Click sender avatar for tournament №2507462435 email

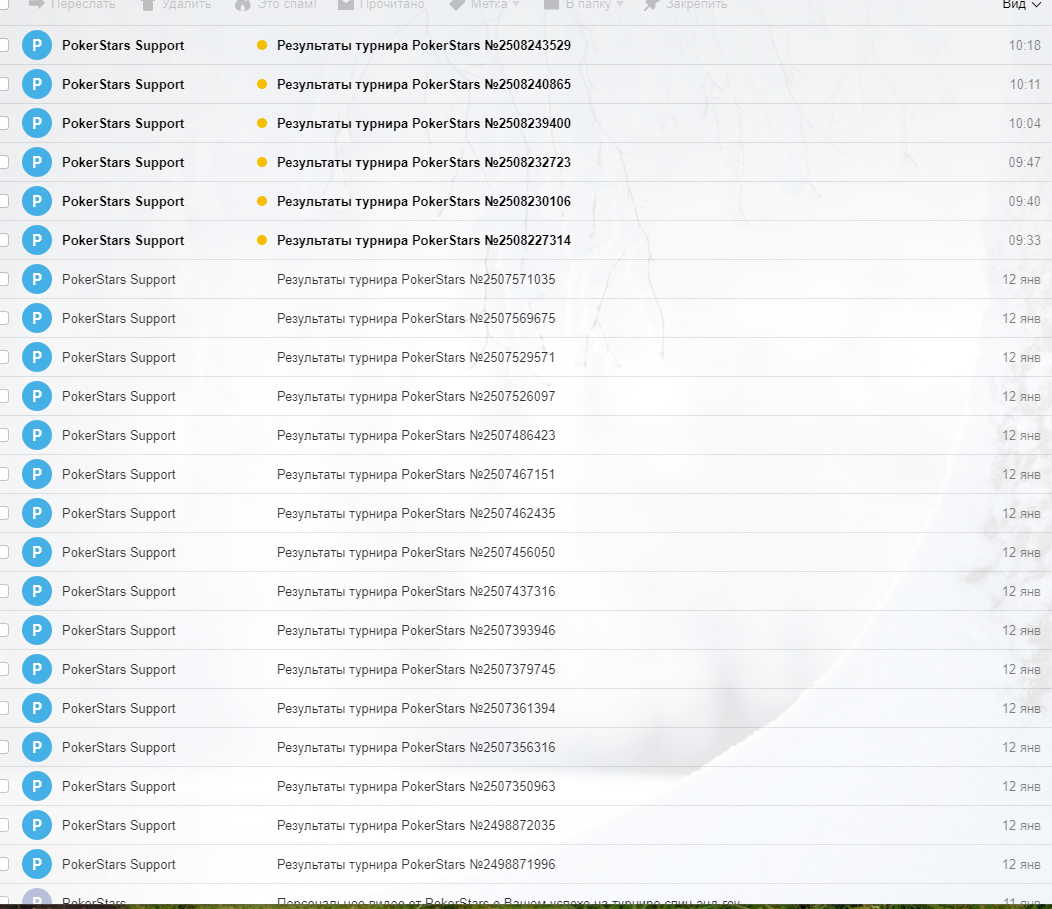[x=37, y=513]
